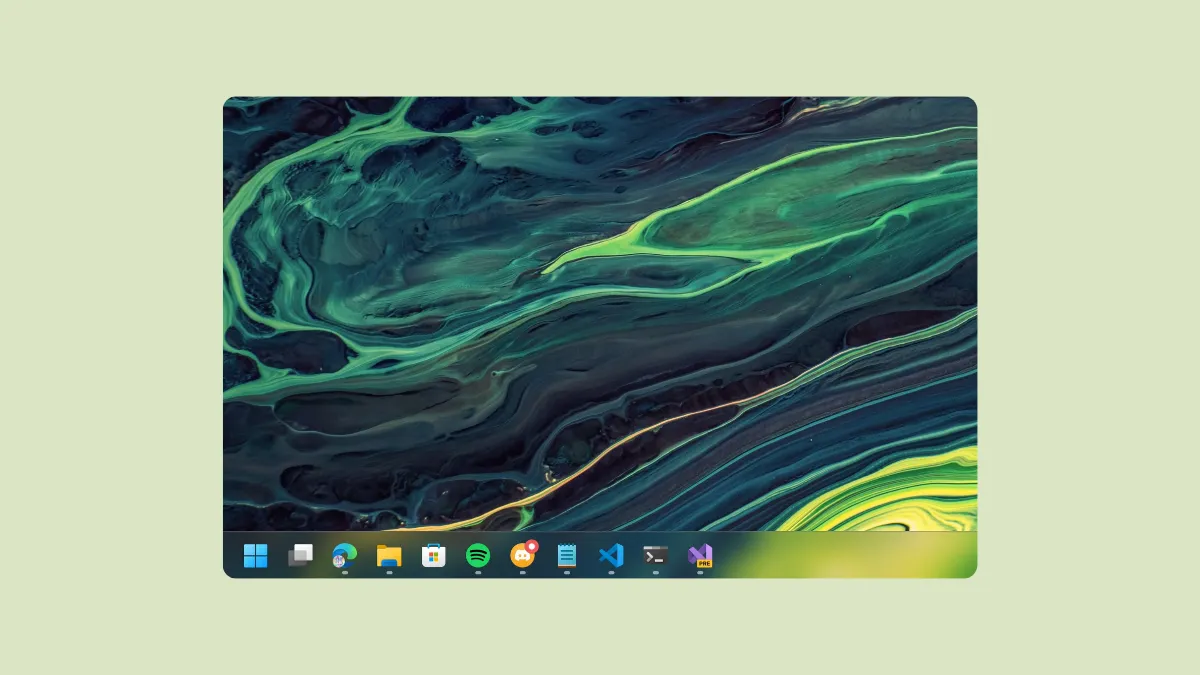1200x675 pixels.
Task: Open Windows Terminal
Action: (653, 555)
